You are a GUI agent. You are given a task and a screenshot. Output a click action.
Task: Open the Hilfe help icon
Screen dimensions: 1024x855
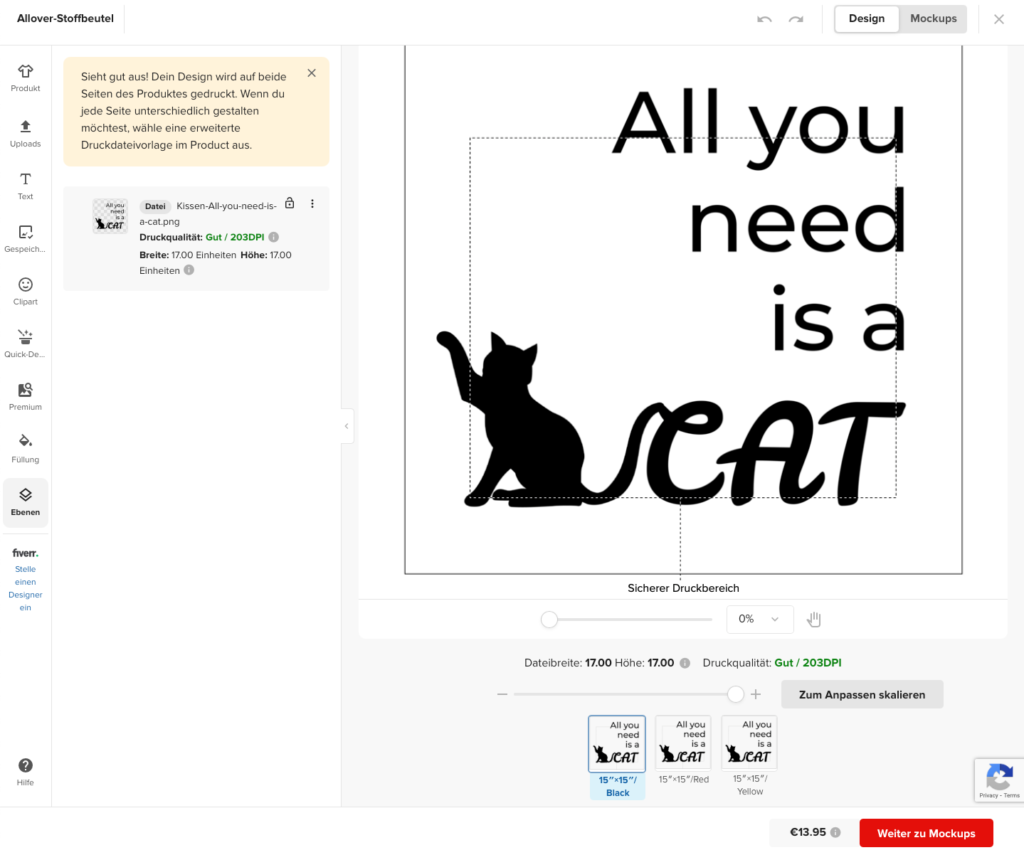(x=25, y=770)
